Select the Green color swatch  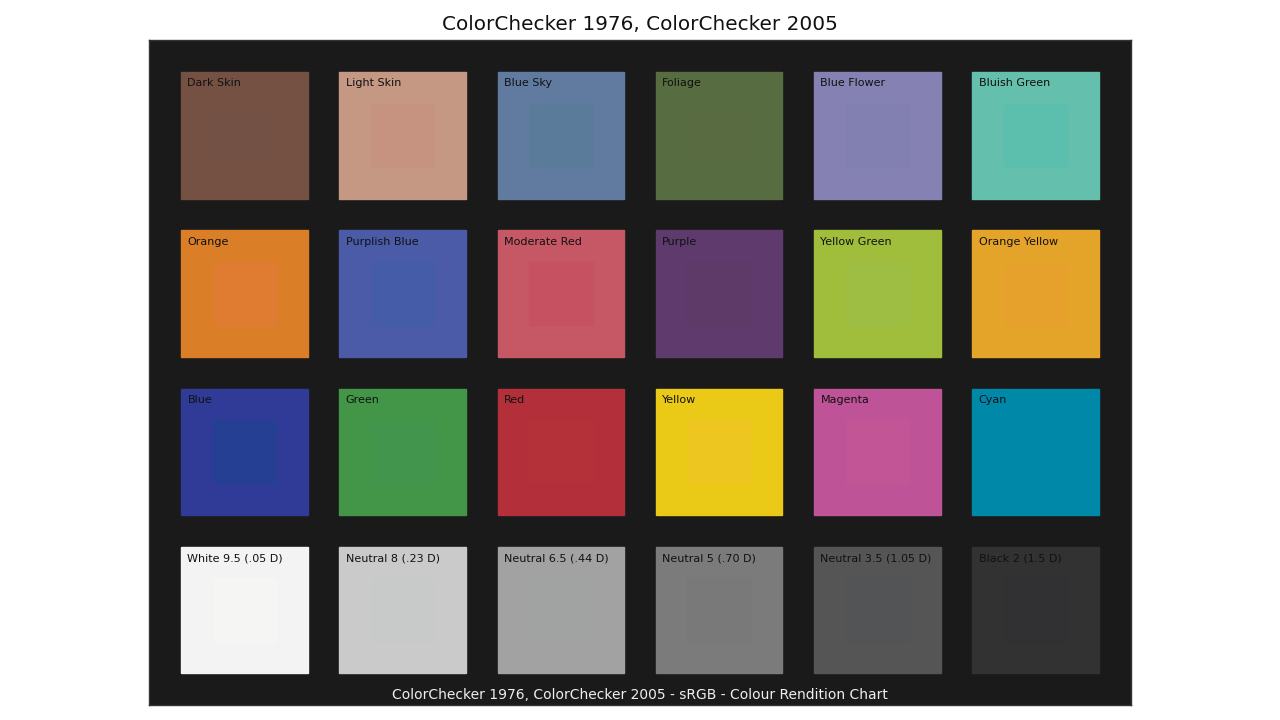click(x=403, y=452)
